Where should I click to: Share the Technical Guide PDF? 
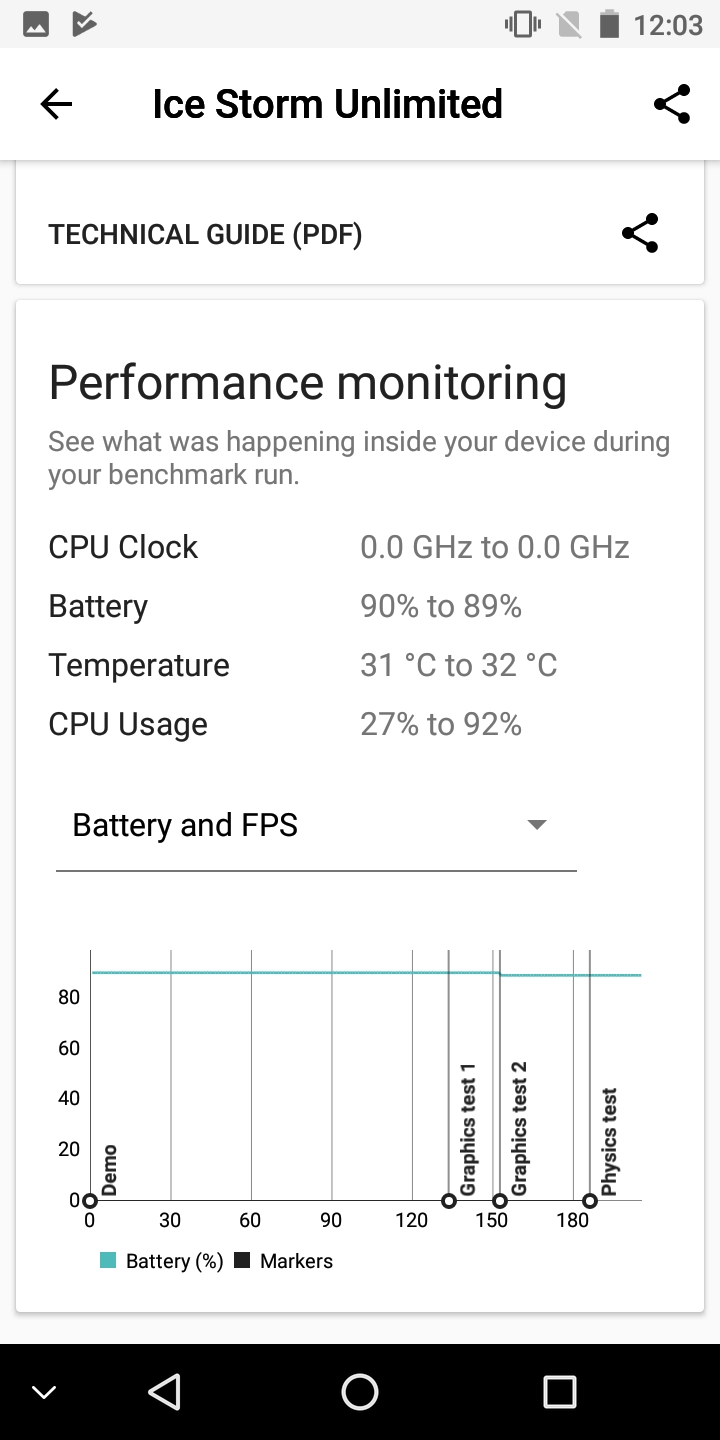click(x=640, y=234)
